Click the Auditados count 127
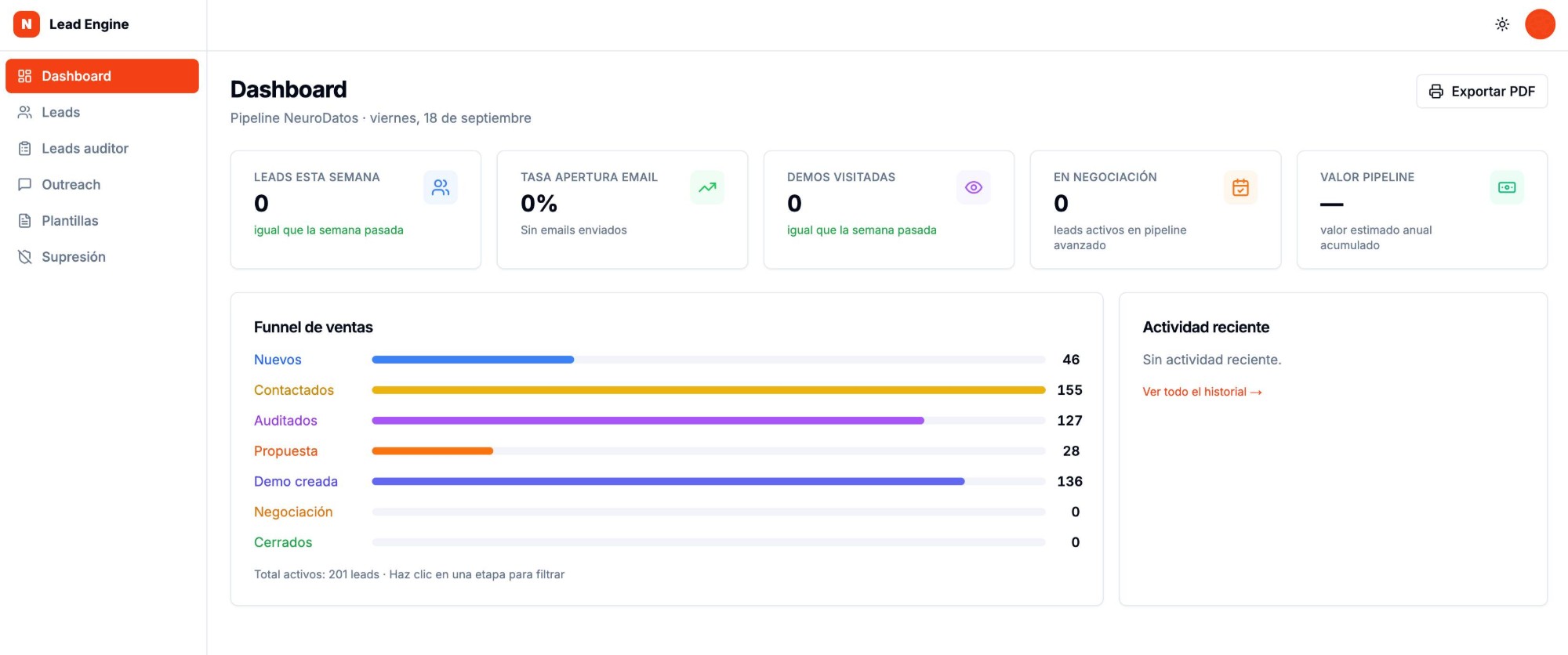The height and width of the screenshot is (655, 1568). (1069, 421)
